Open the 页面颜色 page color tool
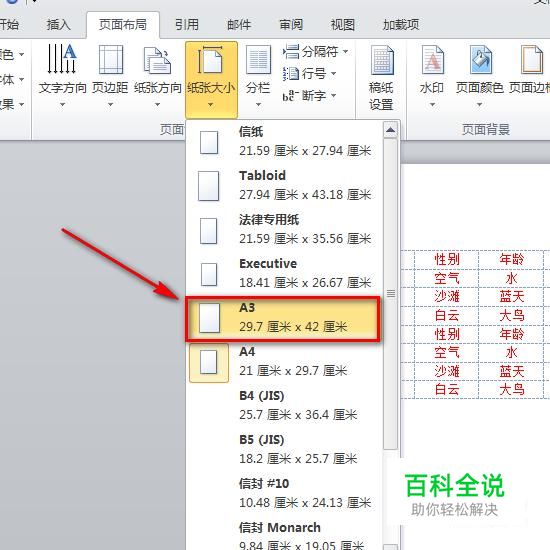This screenshot has height=550, width=550. point(479,75)
